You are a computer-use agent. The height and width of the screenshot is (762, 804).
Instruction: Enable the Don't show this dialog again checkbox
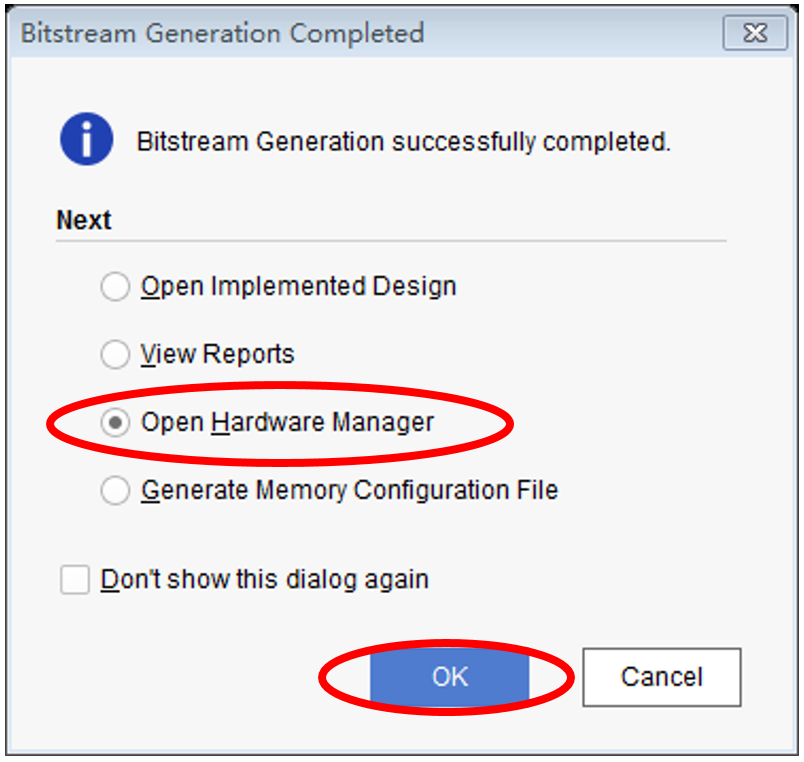75,580
